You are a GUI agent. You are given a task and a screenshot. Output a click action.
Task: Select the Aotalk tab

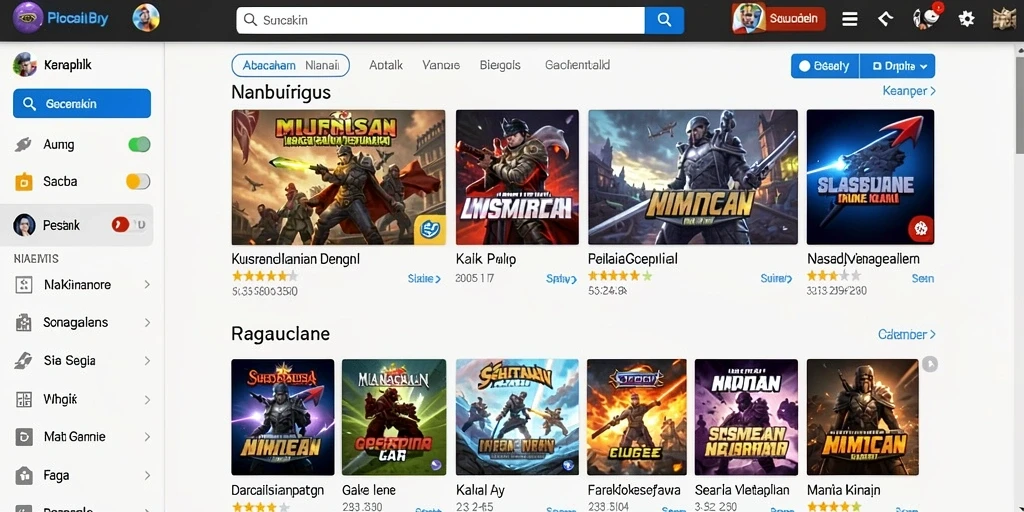click(386, 65)
